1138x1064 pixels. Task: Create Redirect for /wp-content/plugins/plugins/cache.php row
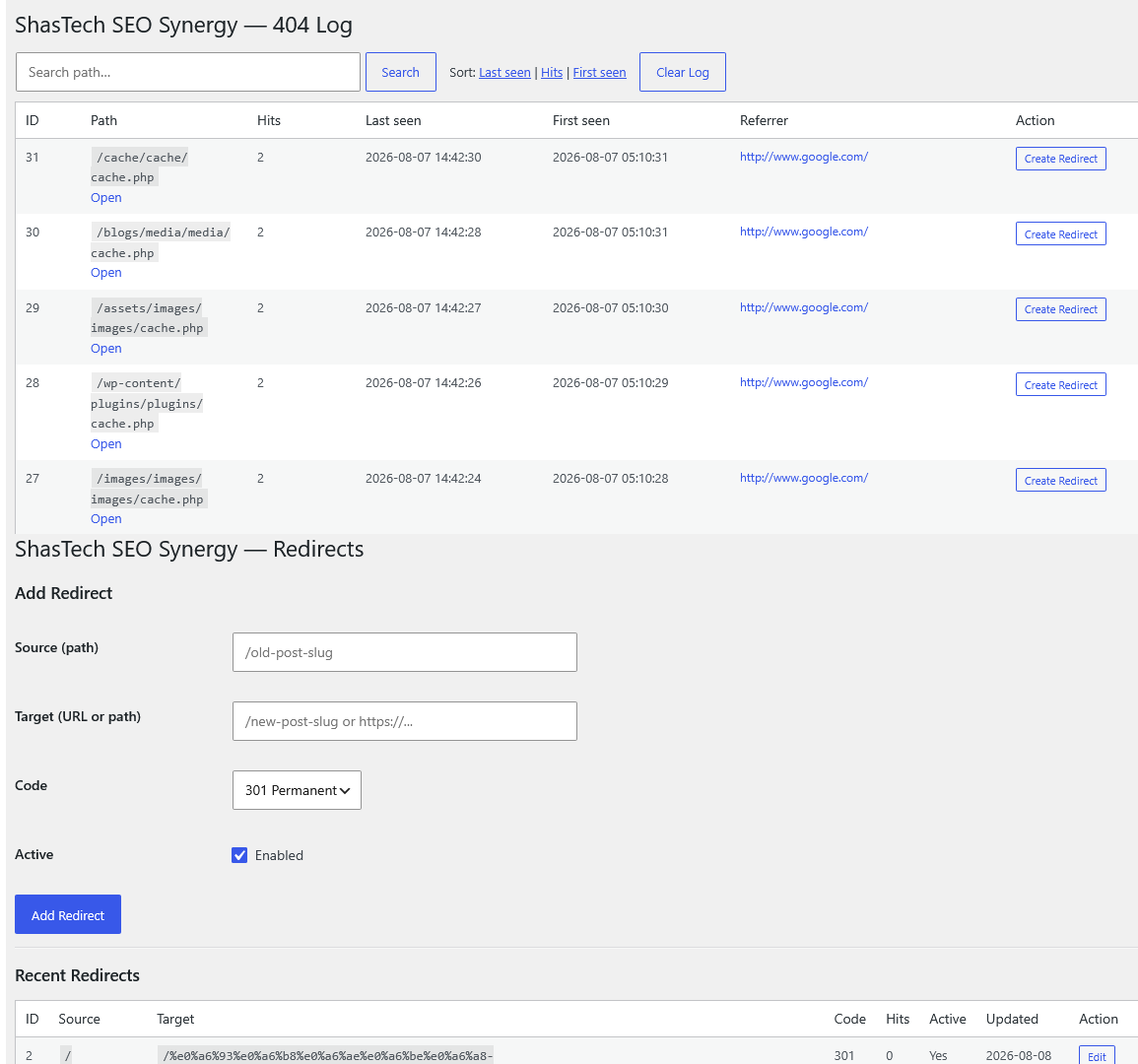(1060, 384)
